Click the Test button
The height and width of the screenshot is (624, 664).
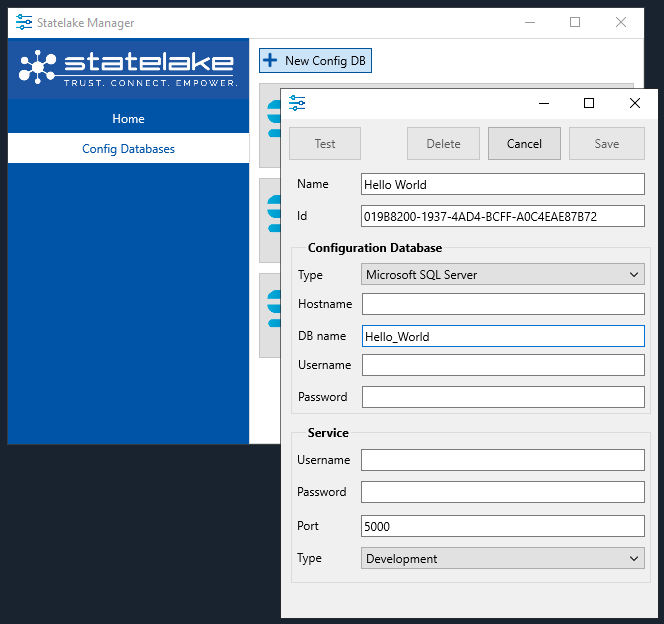click(x=325, y=144)
